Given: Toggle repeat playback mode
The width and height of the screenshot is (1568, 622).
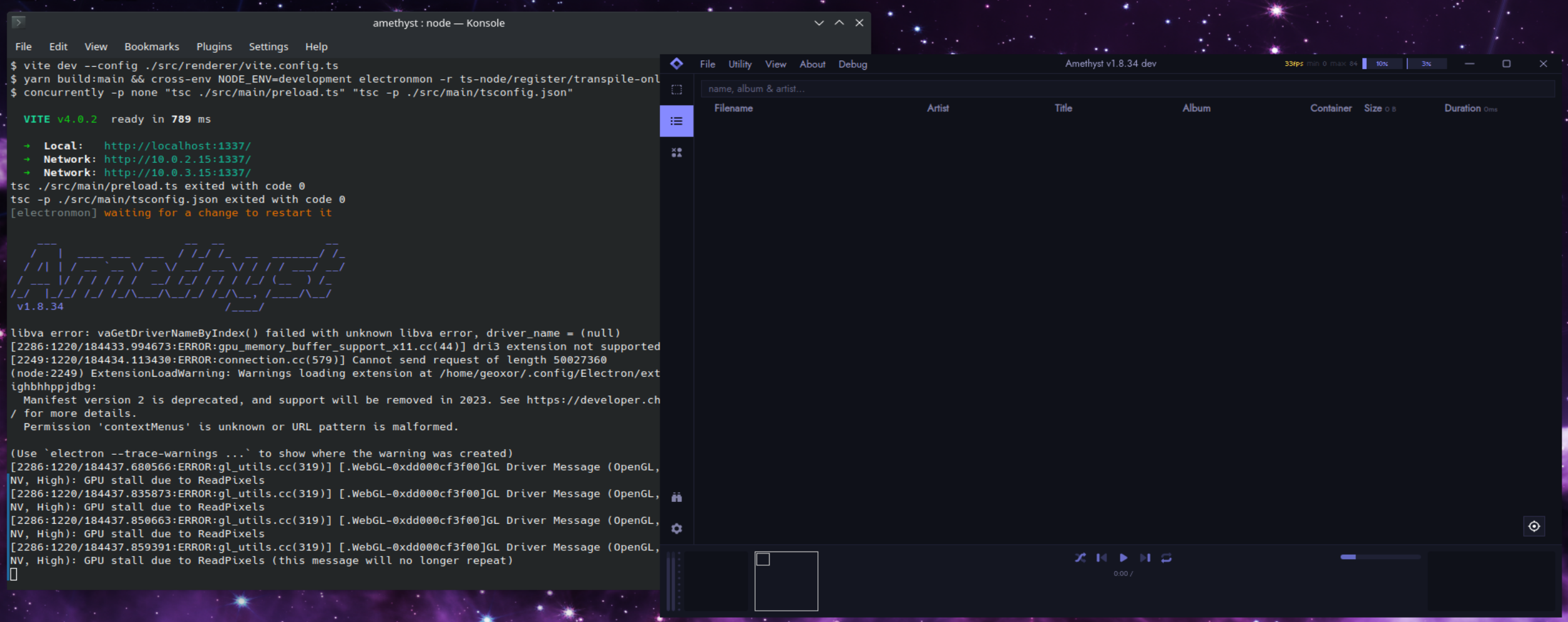Looking at the screenshot, I should click(x=1167, y=557).
